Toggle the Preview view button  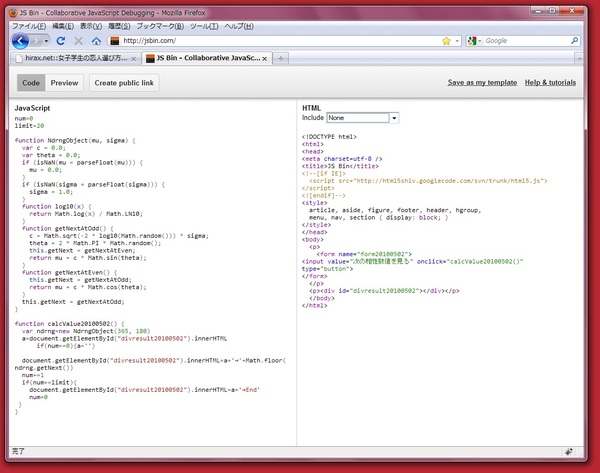(x=65, y=83)
